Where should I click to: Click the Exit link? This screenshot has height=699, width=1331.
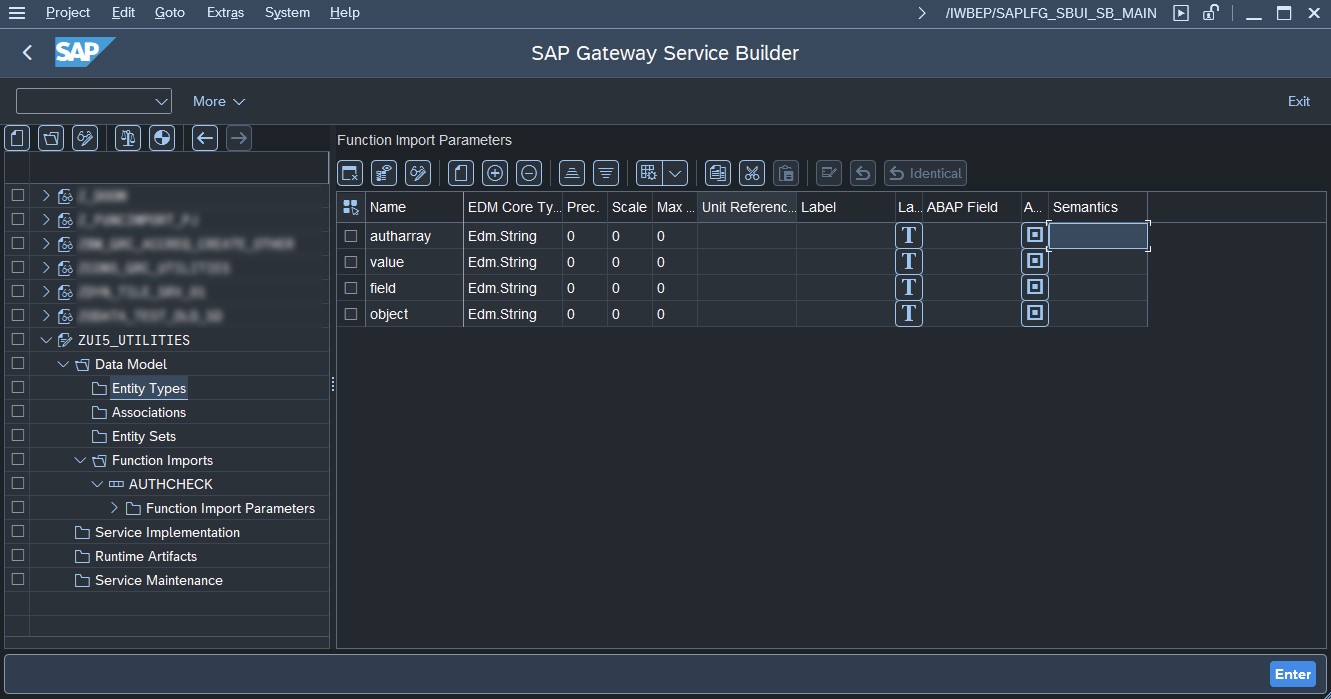click(x=1298, y=101)
